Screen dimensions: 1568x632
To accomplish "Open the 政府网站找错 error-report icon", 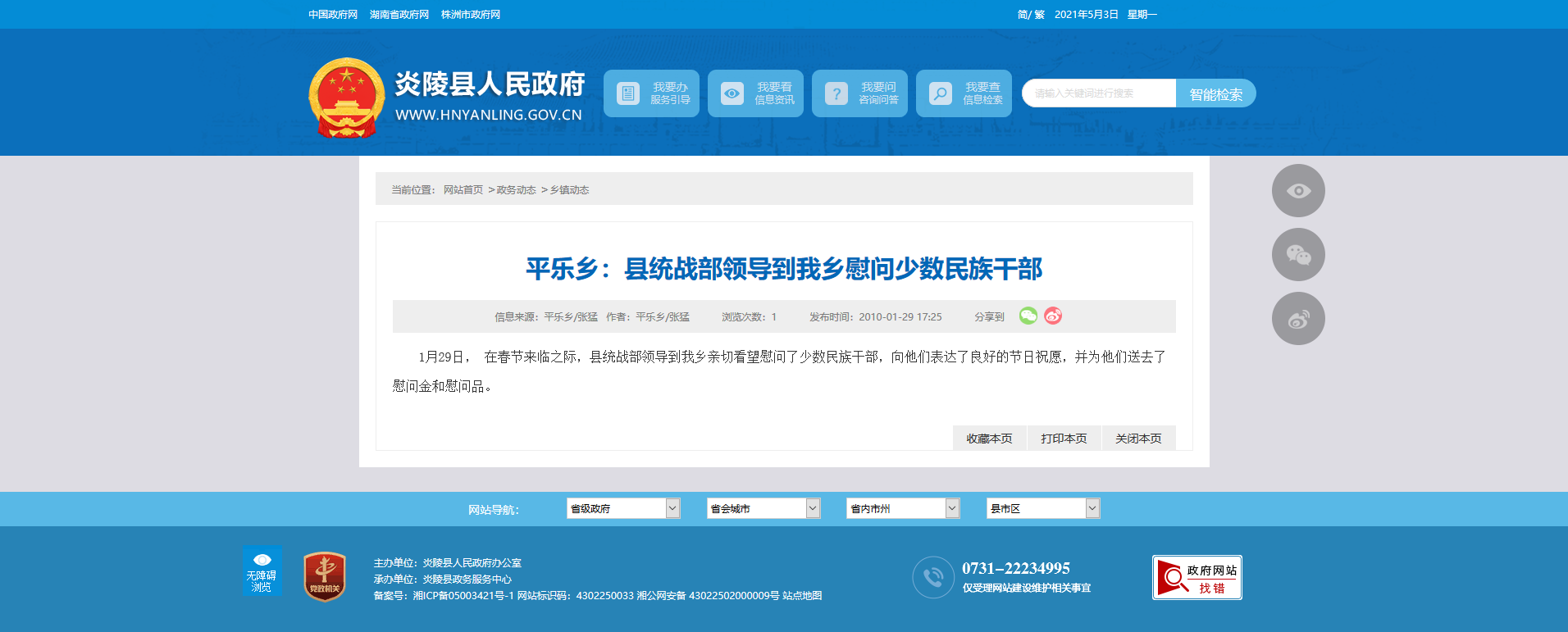I will click(x=1197, y=578).
